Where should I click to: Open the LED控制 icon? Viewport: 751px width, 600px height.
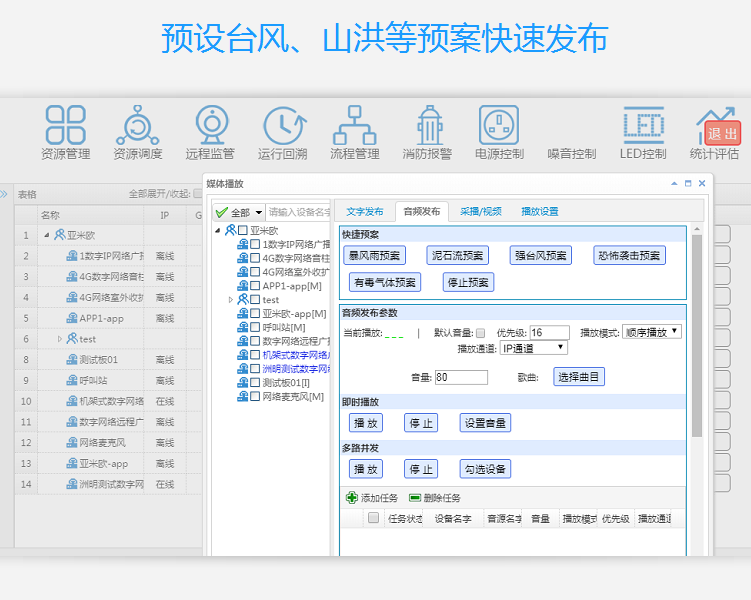(643, 125)
